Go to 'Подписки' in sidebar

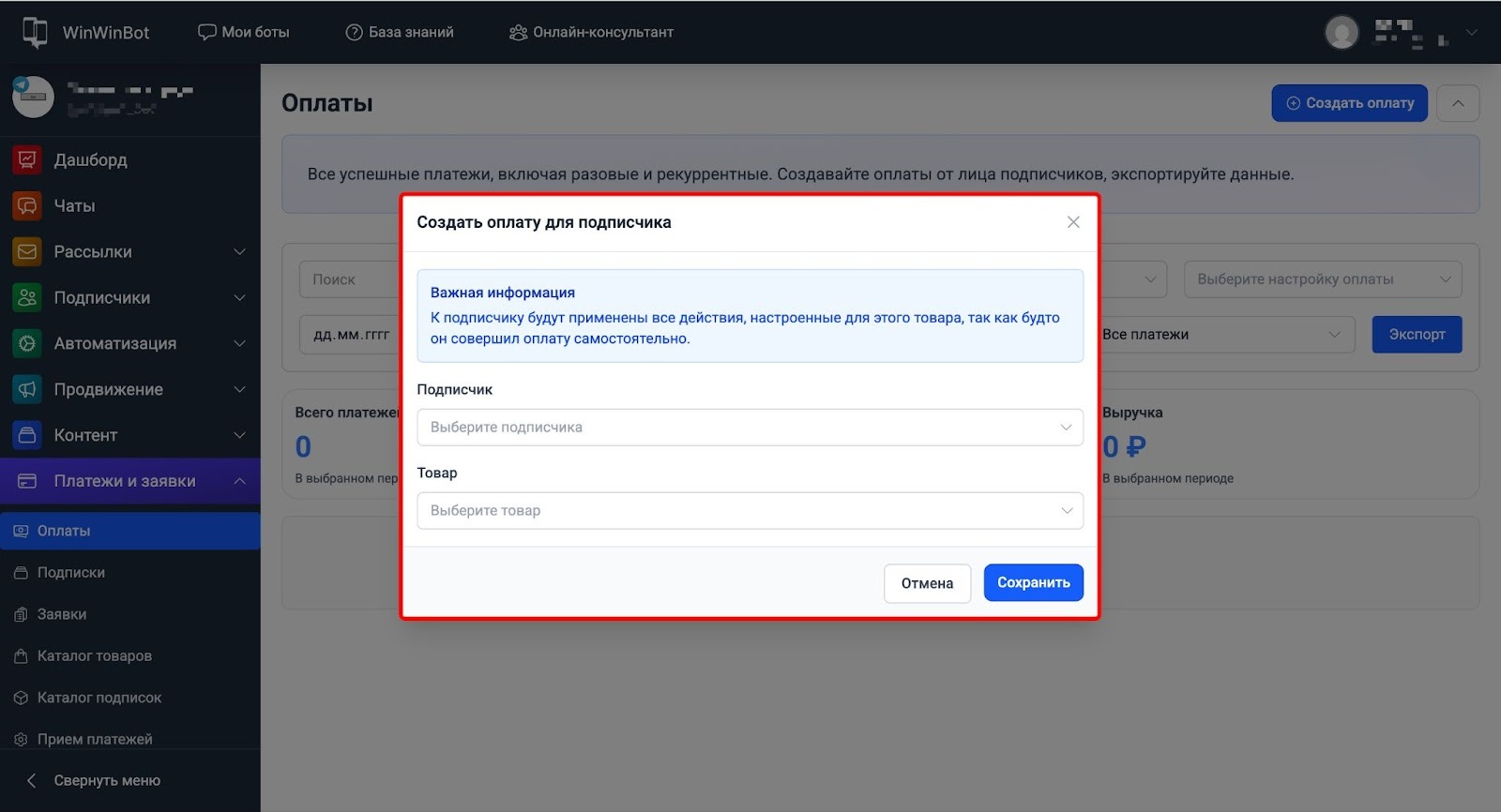(70, 573)
